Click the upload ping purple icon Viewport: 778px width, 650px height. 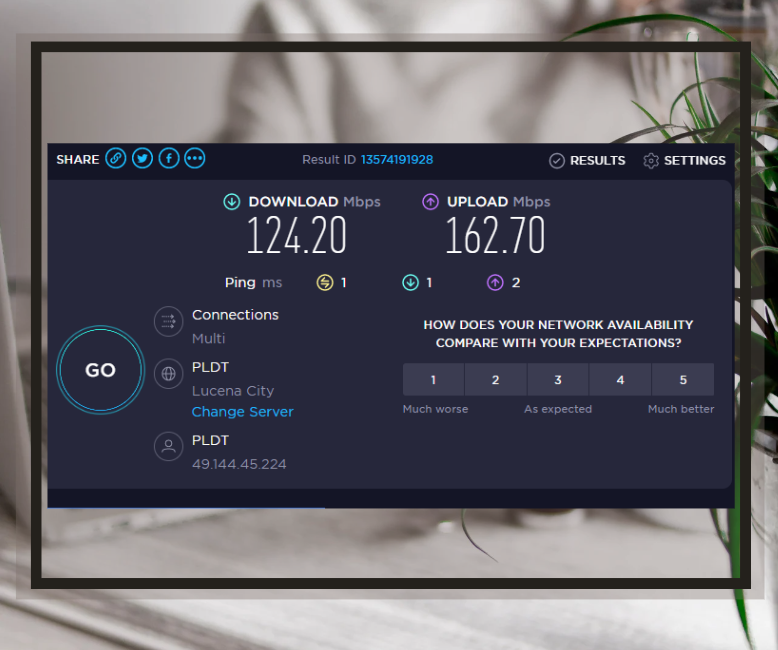495,283
